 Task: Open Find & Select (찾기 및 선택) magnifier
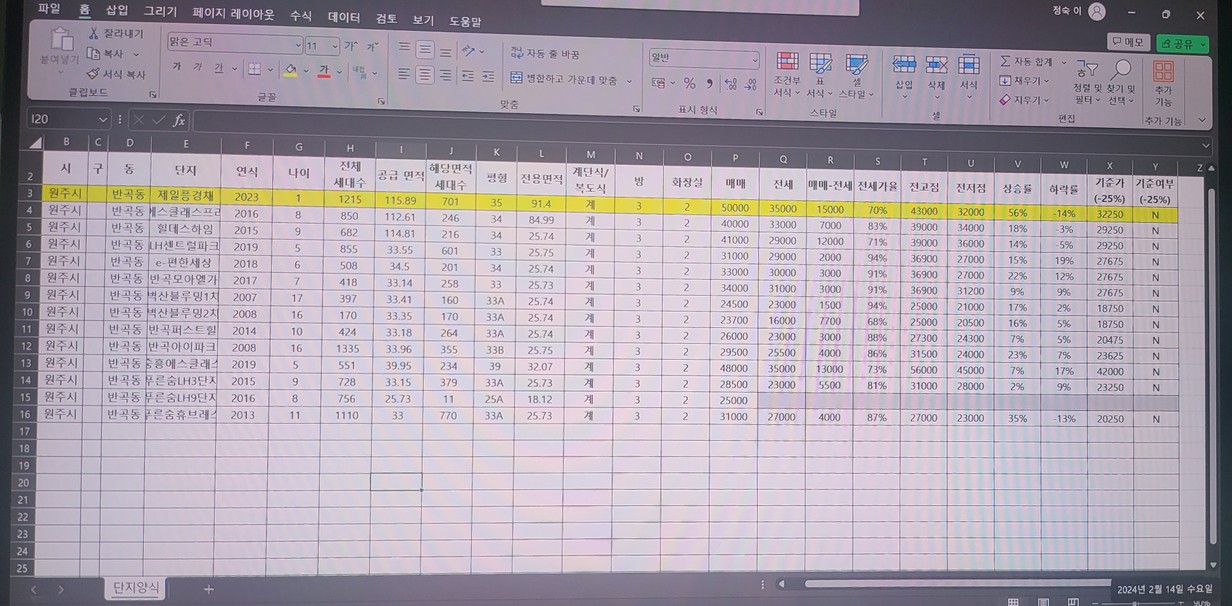(x=1122, y=81)
